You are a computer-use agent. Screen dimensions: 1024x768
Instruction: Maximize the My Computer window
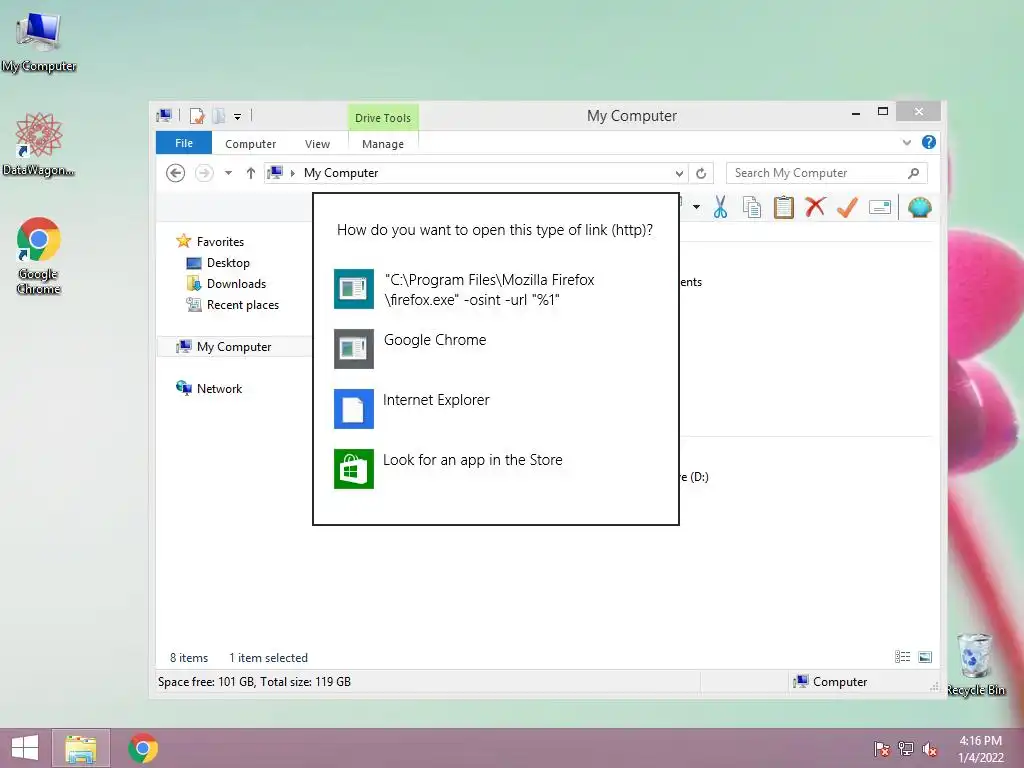(x=883, y=112)
